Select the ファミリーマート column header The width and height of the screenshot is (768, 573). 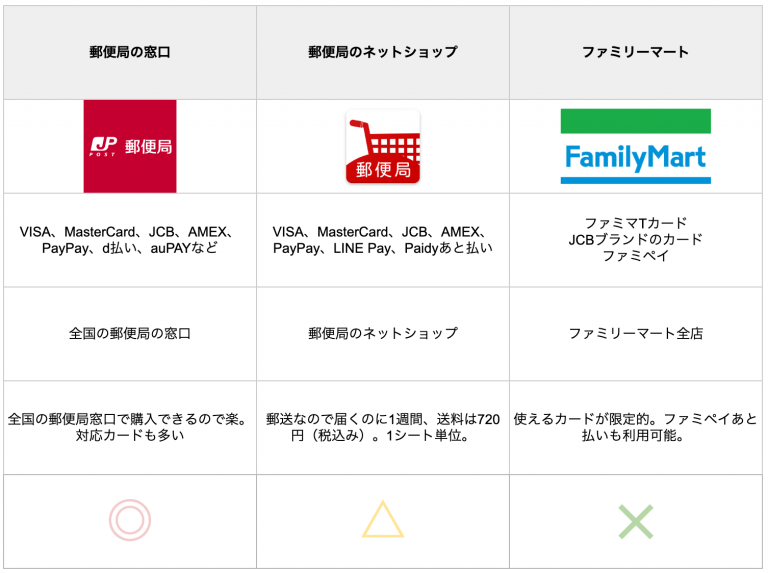635,52
